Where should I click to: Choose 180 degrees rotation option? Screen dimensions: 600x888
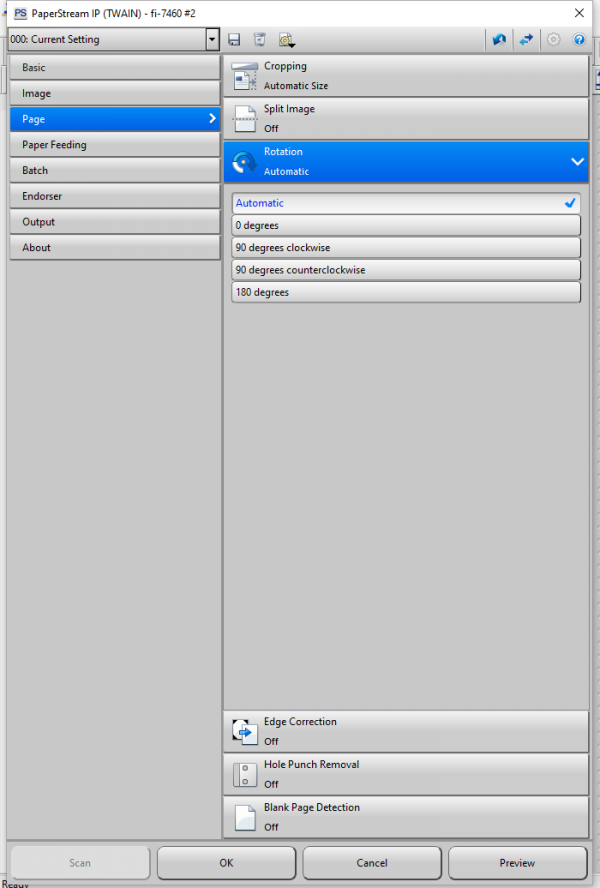[405, 292]
